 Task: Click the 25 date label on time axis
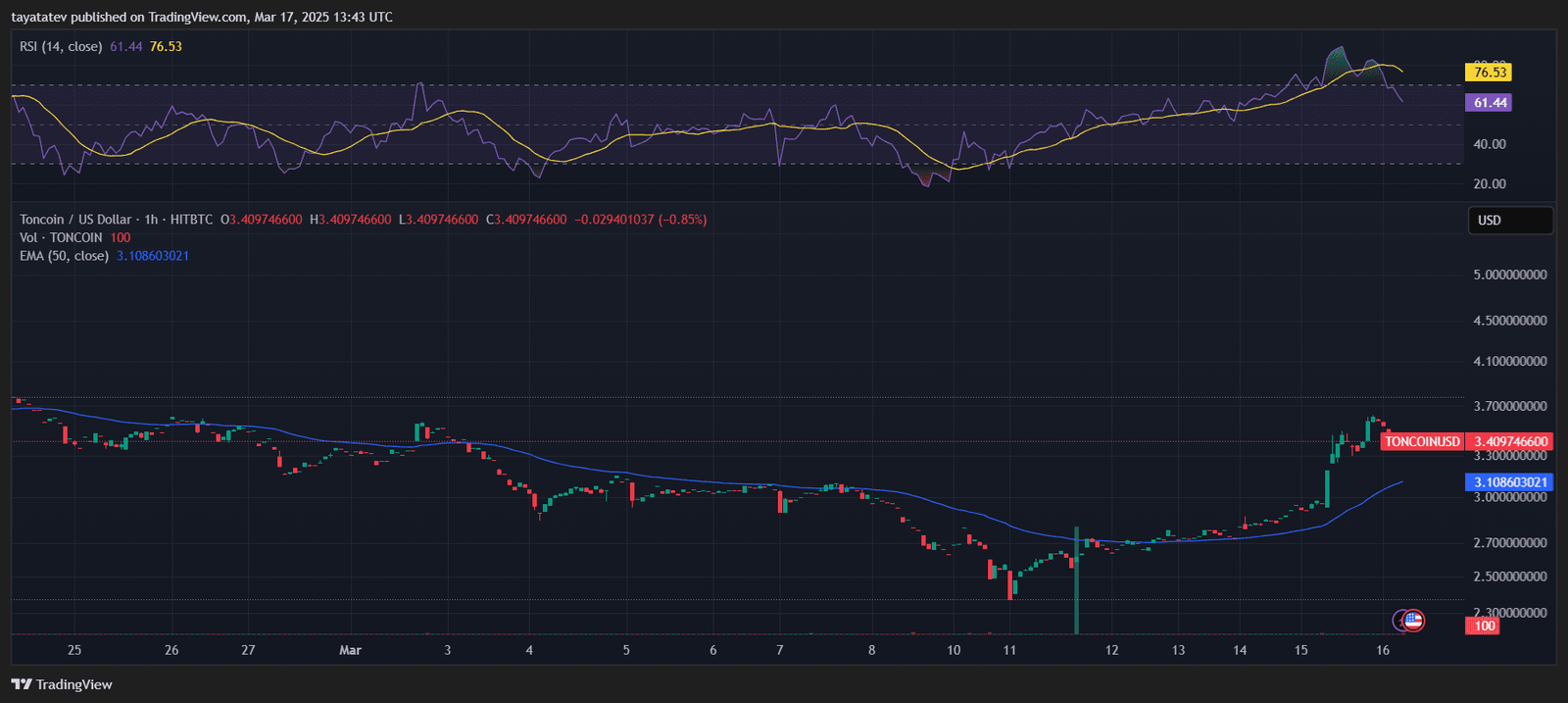point(74,650)
